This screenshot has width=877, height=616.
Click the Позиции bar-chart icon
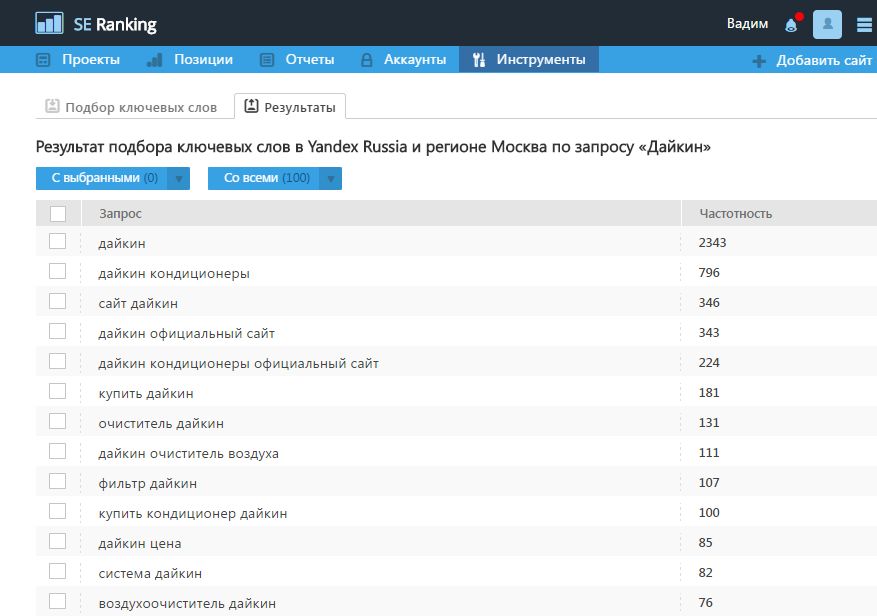tap(154, 60)
